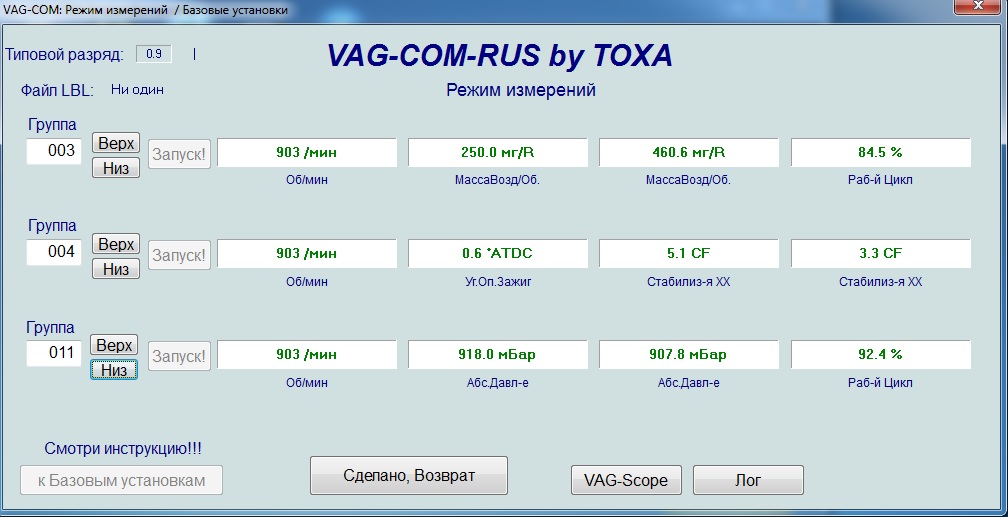Click the Типовой разряд 0.9 field
This screenshot has width=1008, height=517.
tap(153, 54)
